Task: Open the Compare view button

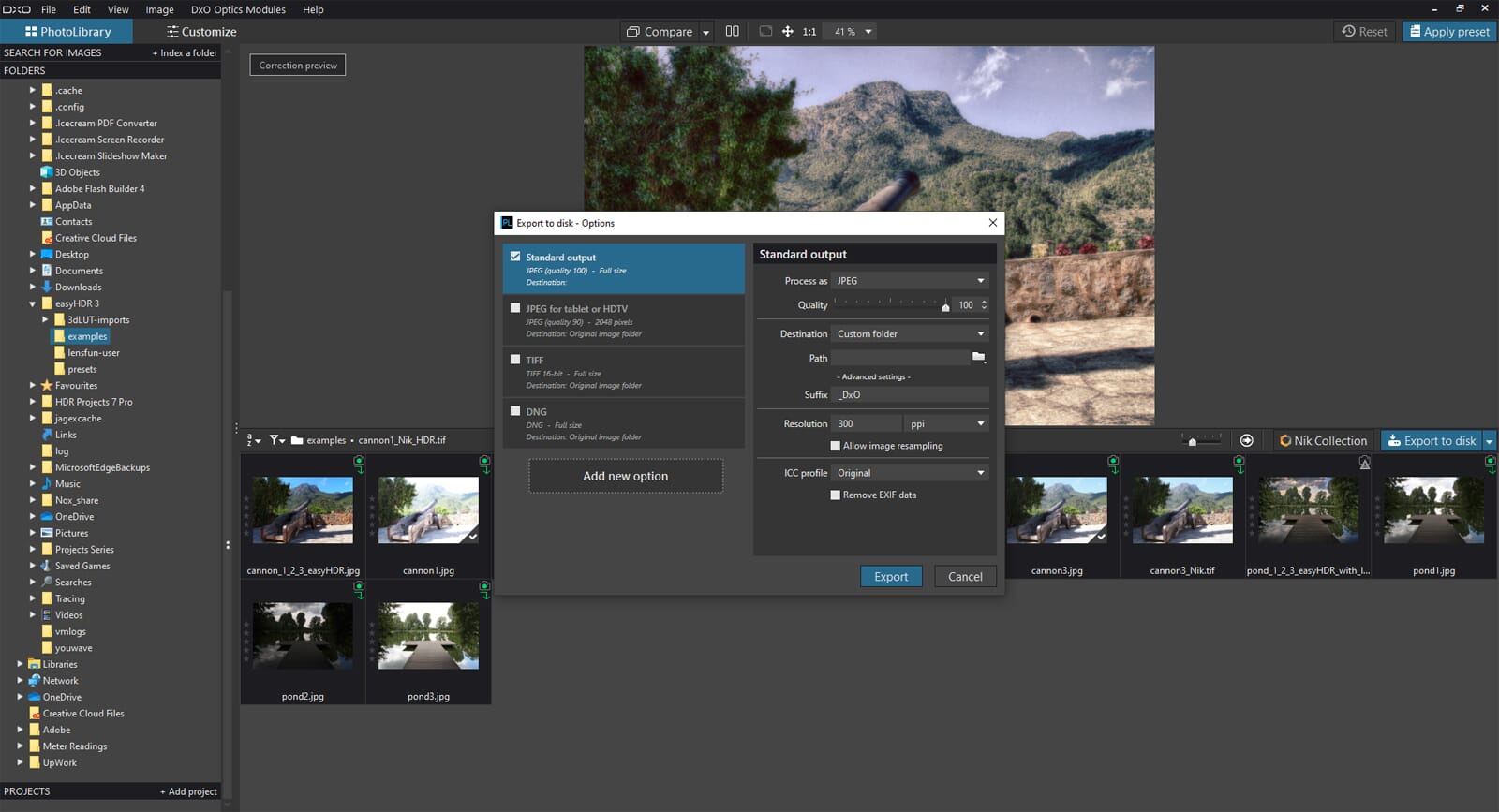Action: 660,31
